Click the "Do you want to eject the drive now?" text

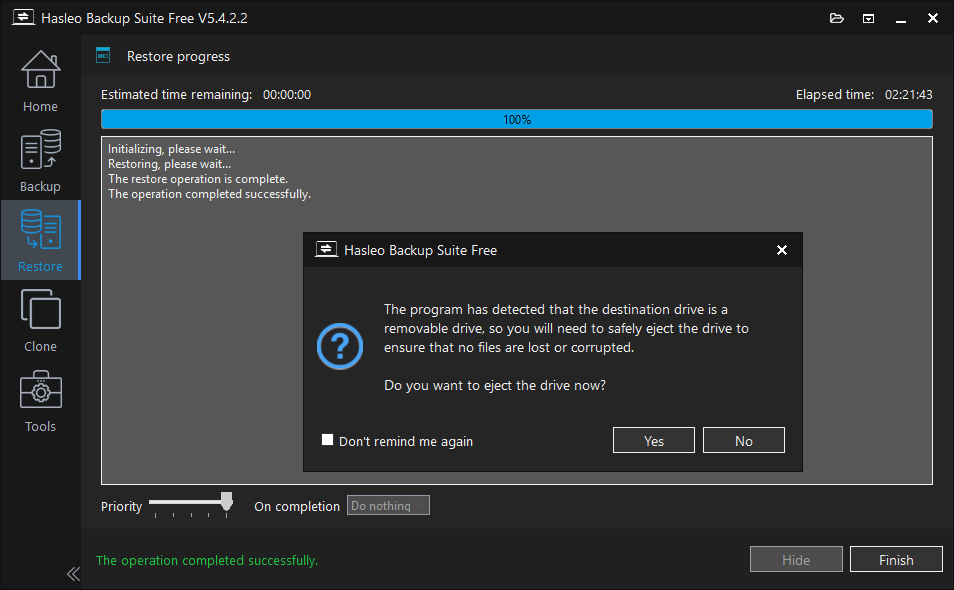click(x=495, y=386)
